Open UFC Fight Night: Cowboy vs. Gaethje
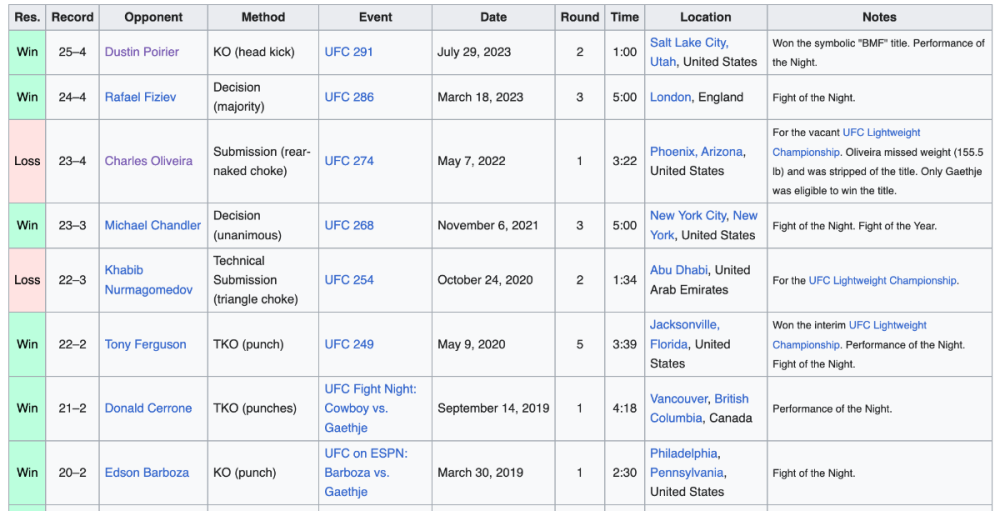 coord(370,408)
